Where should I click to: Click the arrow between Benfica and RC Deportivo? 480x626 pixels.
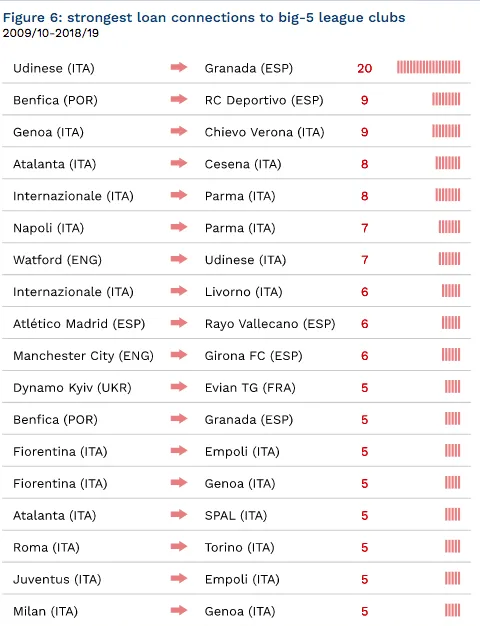(179, 99)
